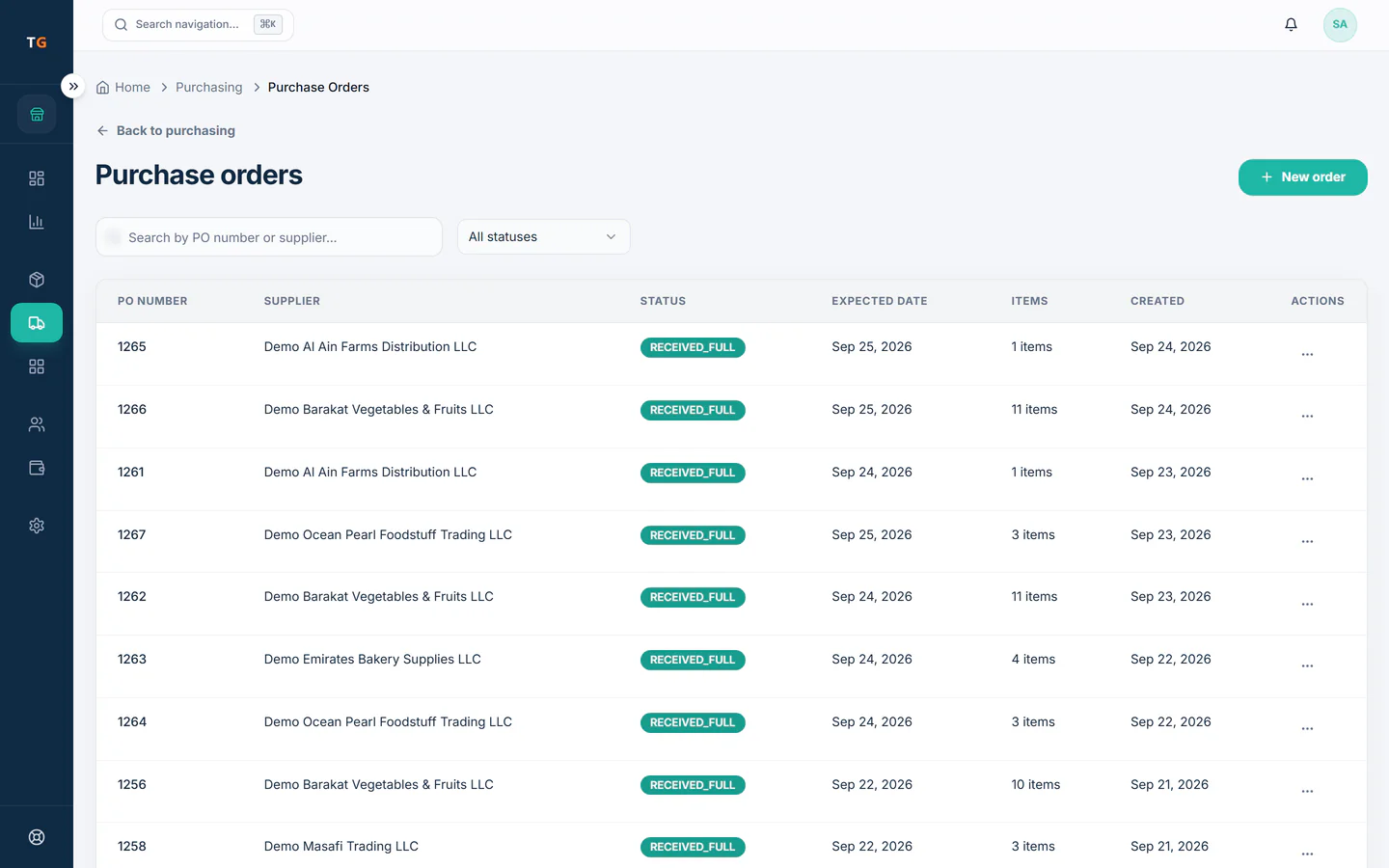
Task: Click the ⌘K shortcut badge
Action: click(268, 24)
